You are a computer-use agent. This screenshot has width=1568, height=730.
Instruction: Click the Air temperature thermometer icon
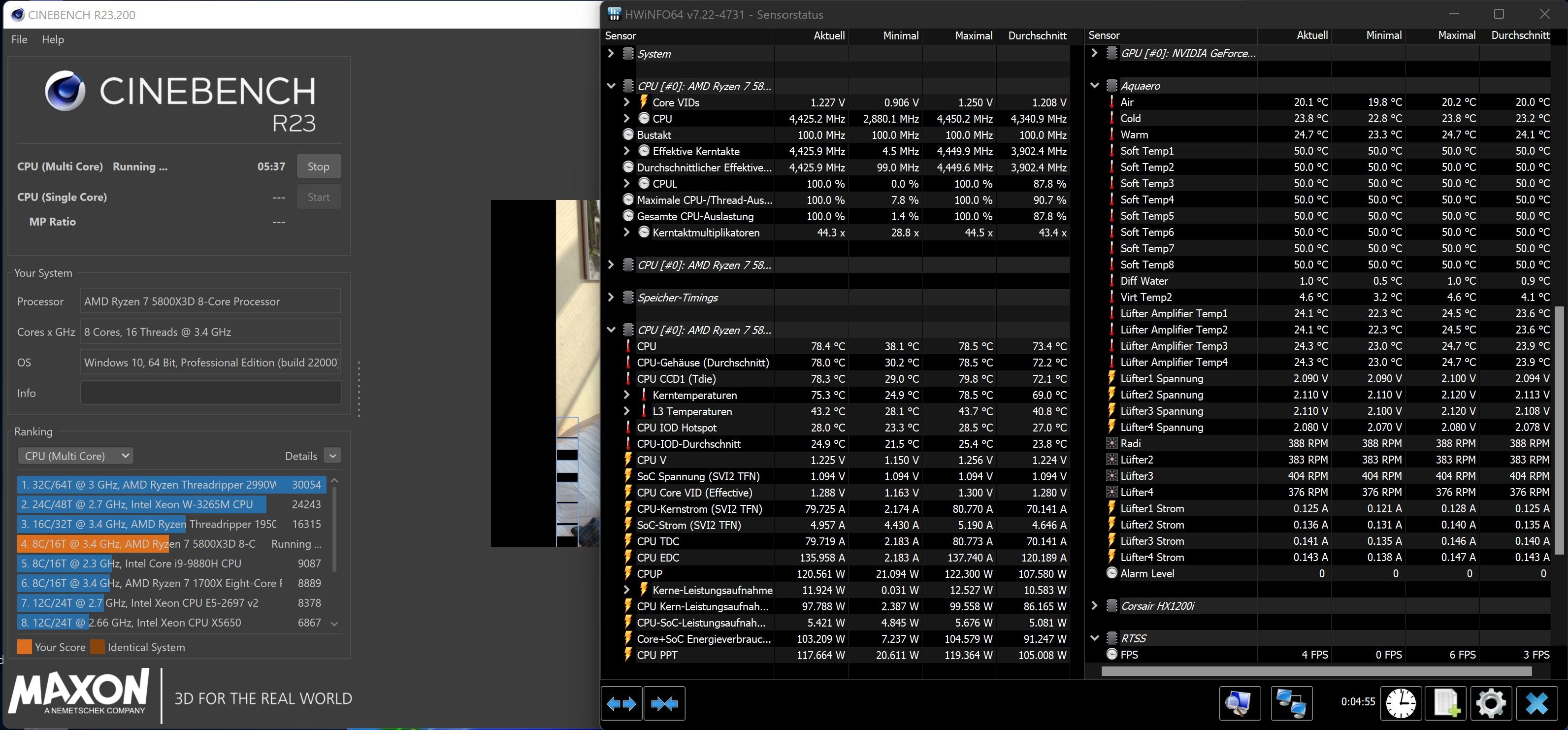point(1111,101)
